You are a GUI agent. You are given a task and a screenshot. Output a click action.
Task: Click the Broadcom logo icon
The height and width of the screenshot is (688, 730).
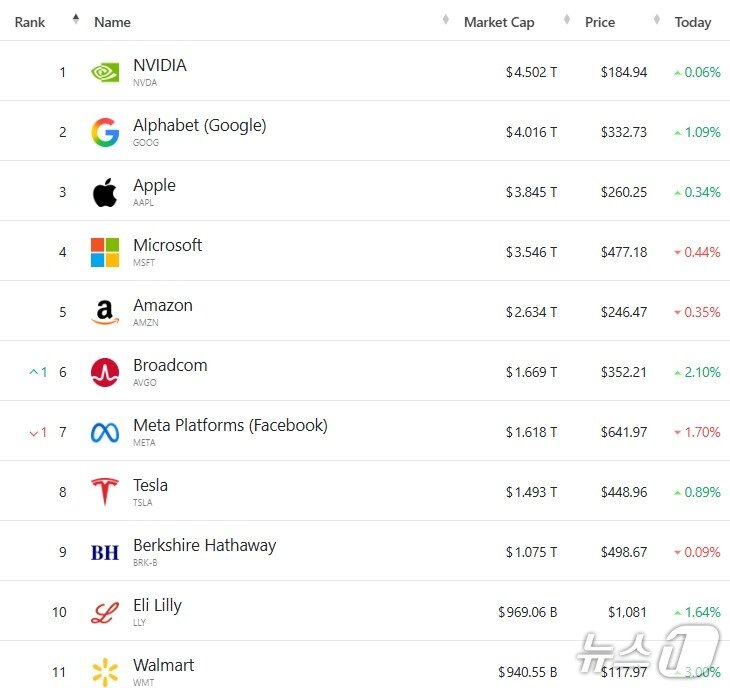click(105, 372)
